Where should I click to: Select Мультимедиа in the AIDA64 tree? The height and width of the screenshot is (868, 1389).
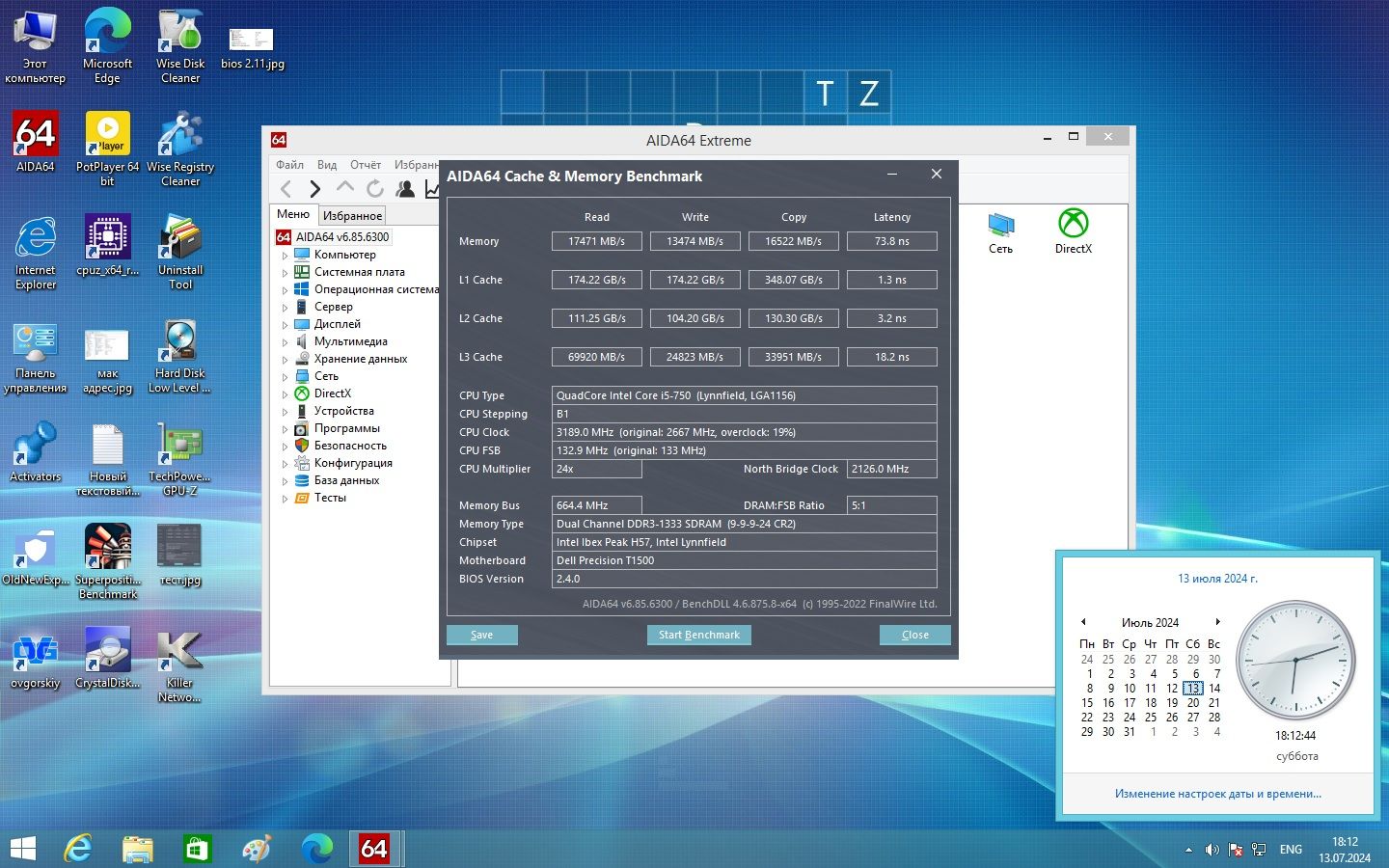point(351,341)
